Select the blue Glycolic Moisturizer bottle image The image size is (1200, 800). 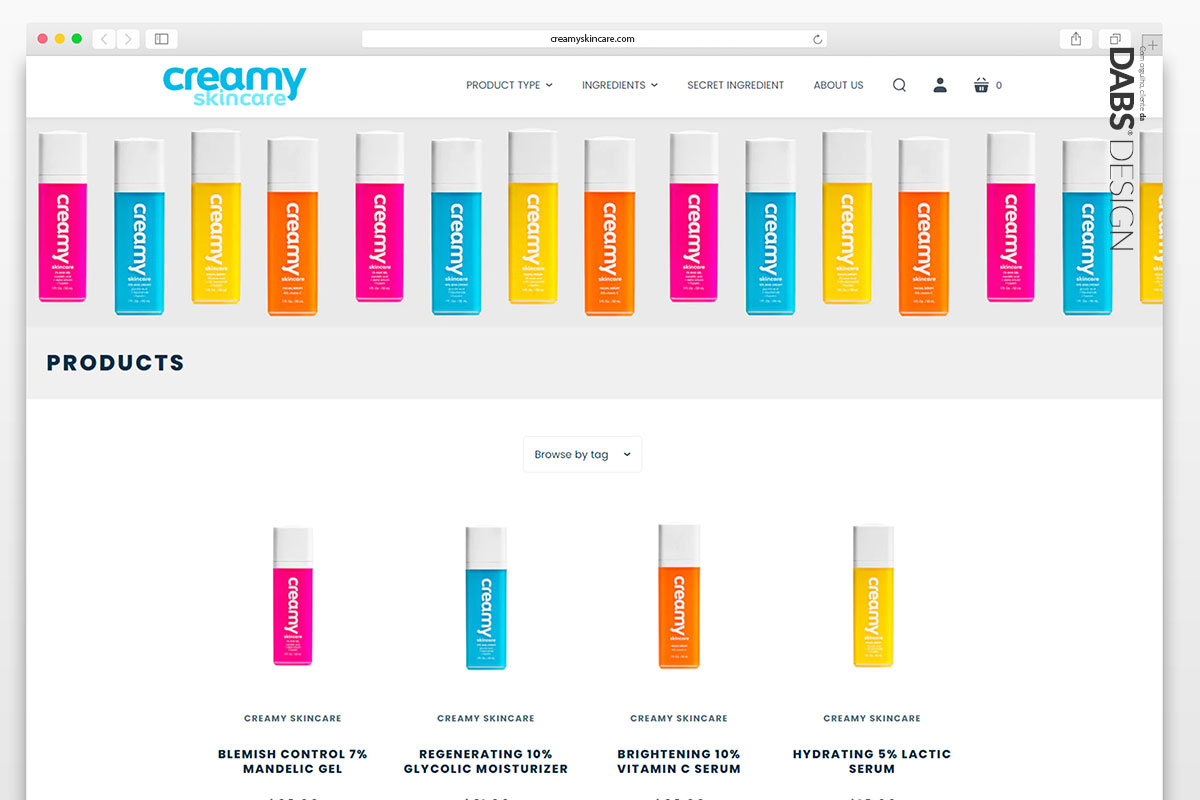(x=486, y=598)
